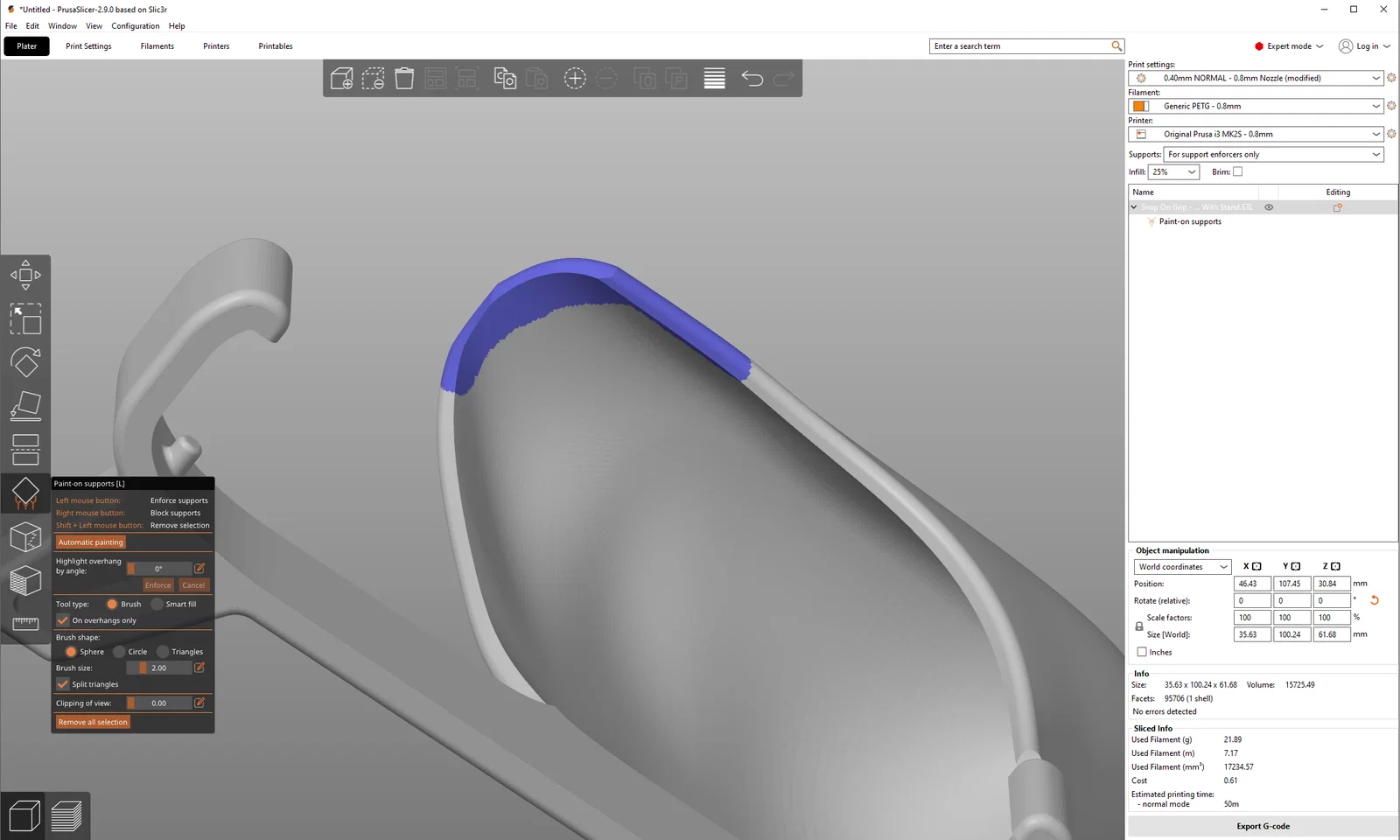The image size is (1400, 840).
Task: Open the Filament preset dropdown
Action: (1256, 106)
